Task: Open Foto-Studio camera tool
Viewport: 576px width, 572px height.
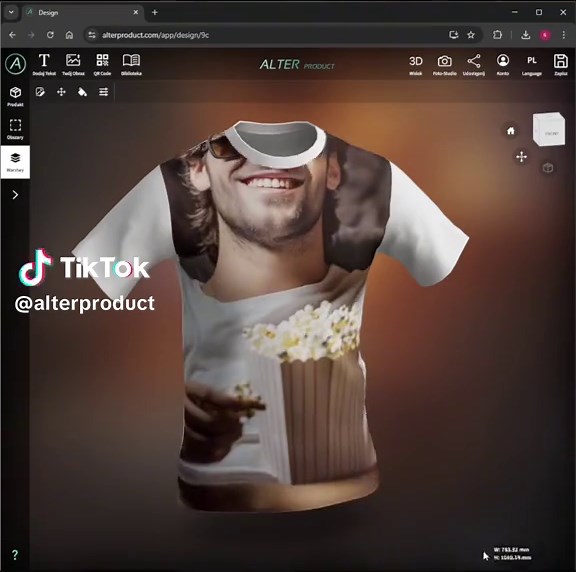Action: tap(444, 65)
